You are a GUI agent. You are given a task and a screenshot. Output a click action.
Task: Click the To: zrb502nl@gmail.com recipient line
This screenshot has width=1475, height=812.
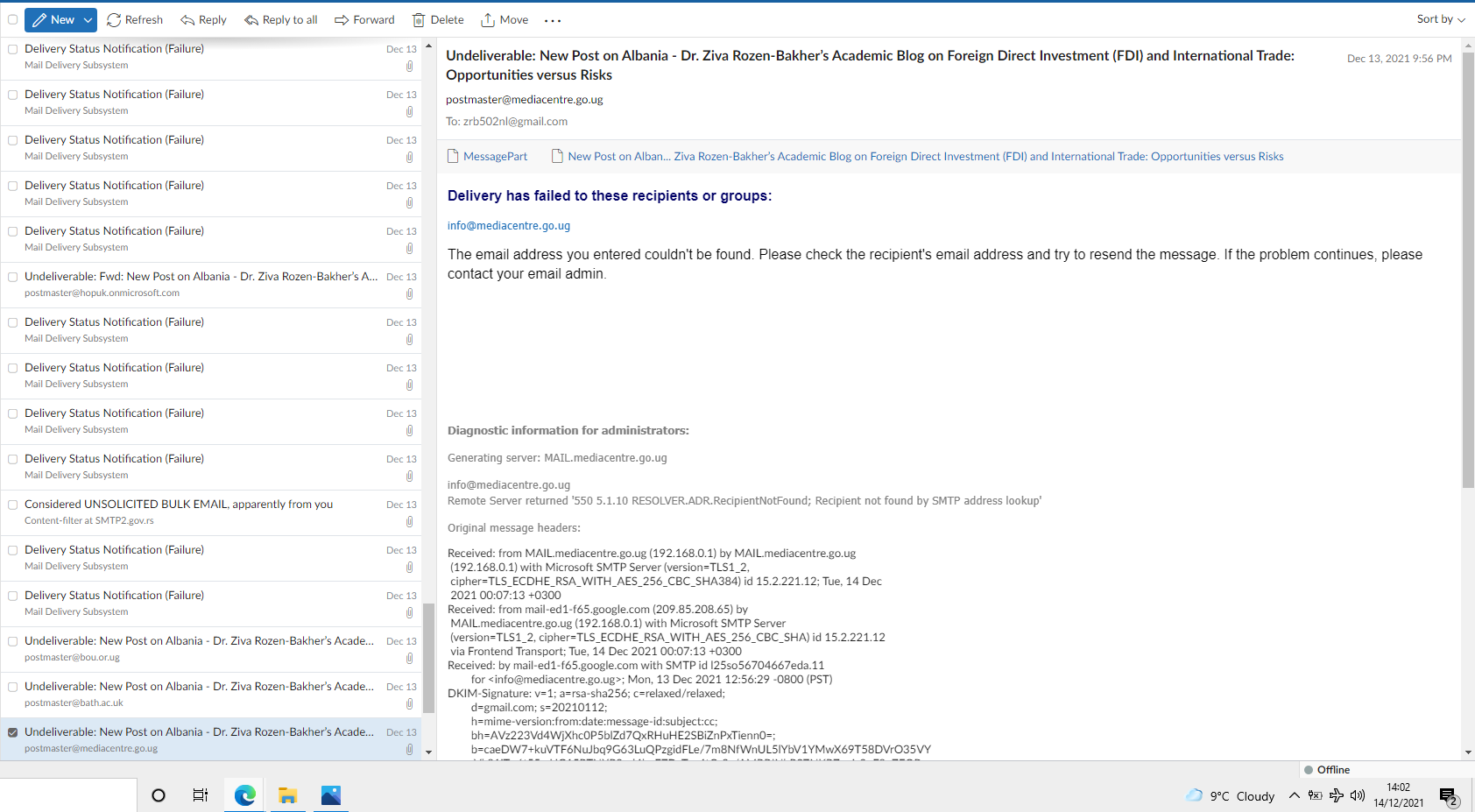(506, 122)
